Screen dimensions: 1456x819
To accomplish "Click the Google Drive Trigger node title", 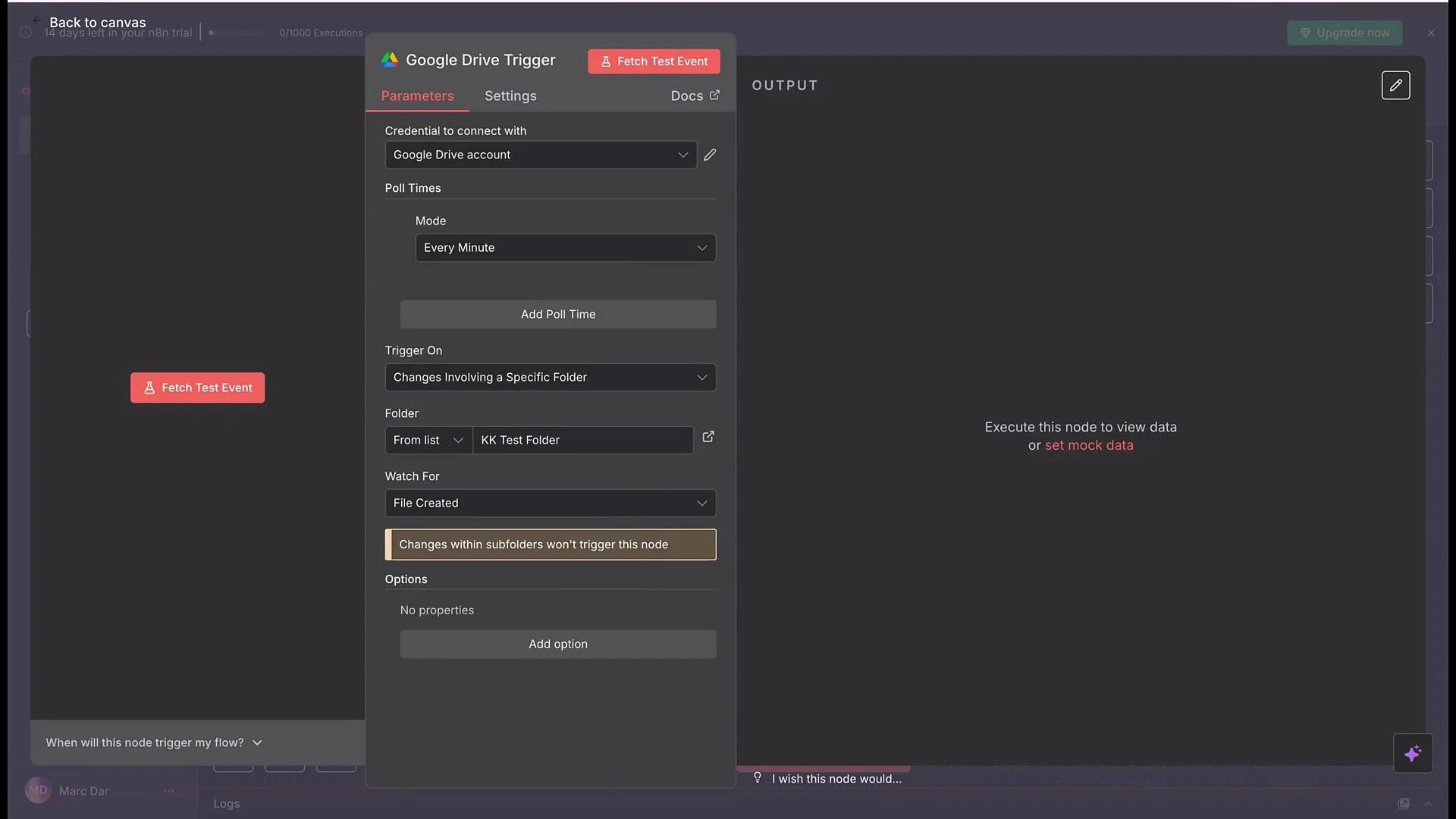I will [x=481, y=60].
